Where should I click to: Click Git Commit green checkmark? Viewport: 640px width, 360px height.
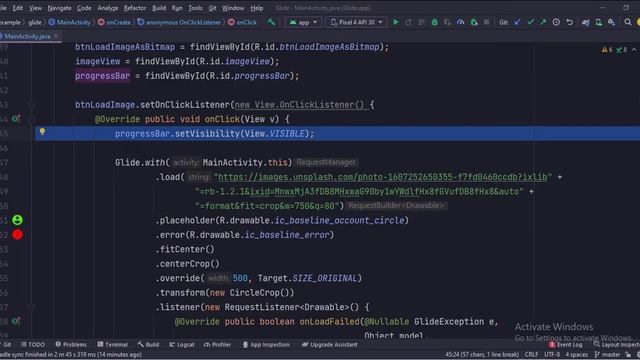pos(530,22)
